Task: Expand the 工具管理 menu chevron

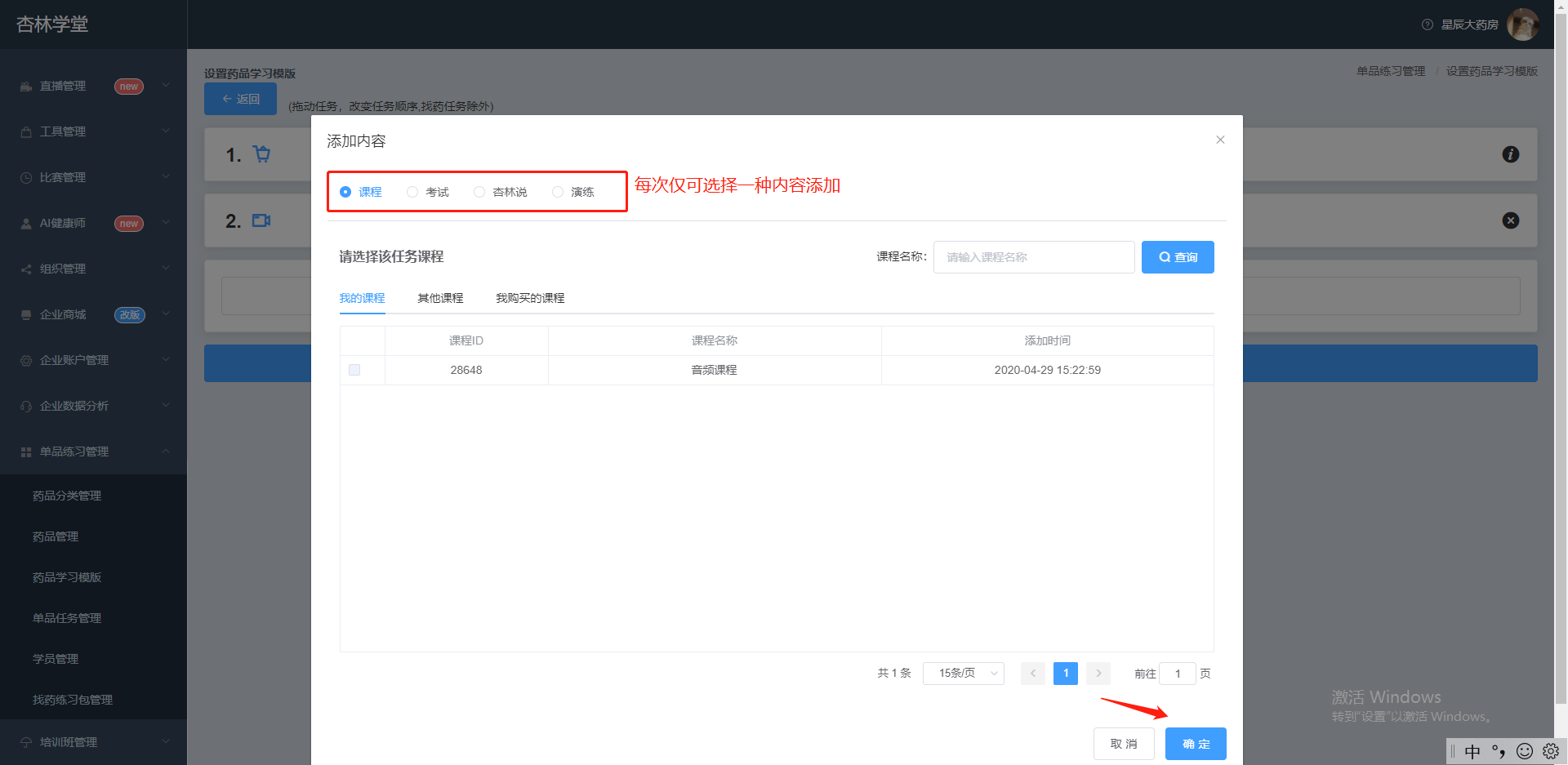Action: coord(166,131)
